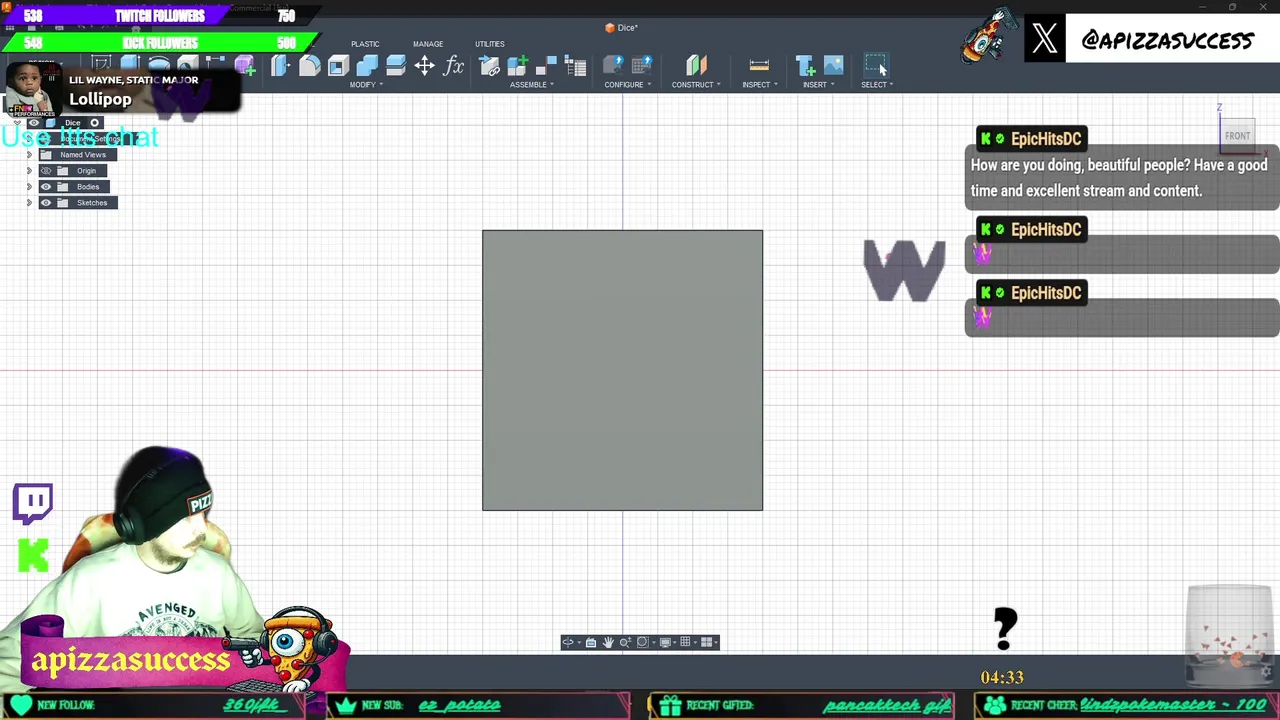Activate the Pan hand tool
Viewport: 1280px width, 720px height.
click(608, 642)
